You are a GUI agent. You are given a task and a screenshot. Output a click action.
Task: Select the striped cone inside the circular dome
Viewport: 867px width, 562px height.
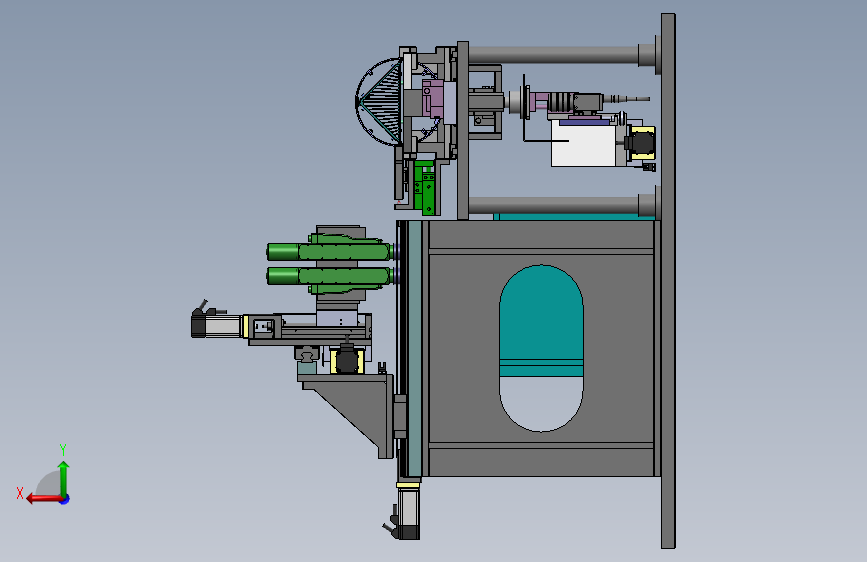click(380, 102)
